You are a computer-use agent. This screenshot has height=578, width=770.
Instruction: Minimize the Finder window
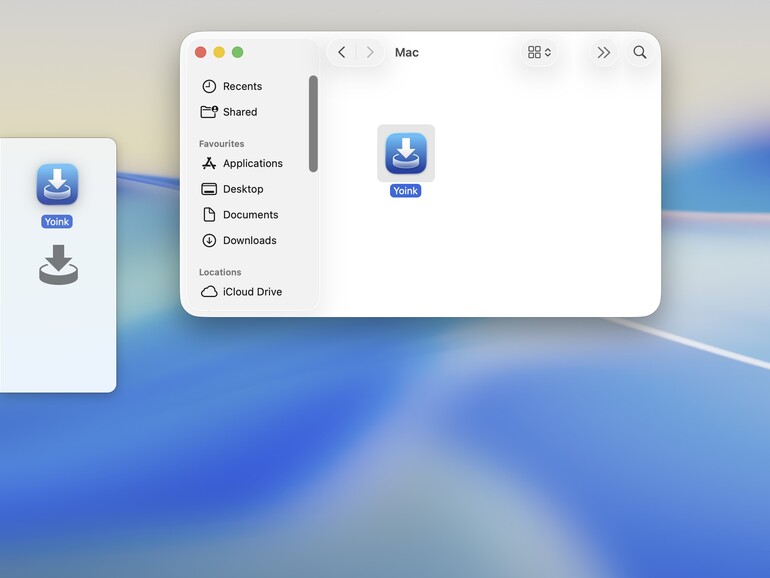(219, 52)
